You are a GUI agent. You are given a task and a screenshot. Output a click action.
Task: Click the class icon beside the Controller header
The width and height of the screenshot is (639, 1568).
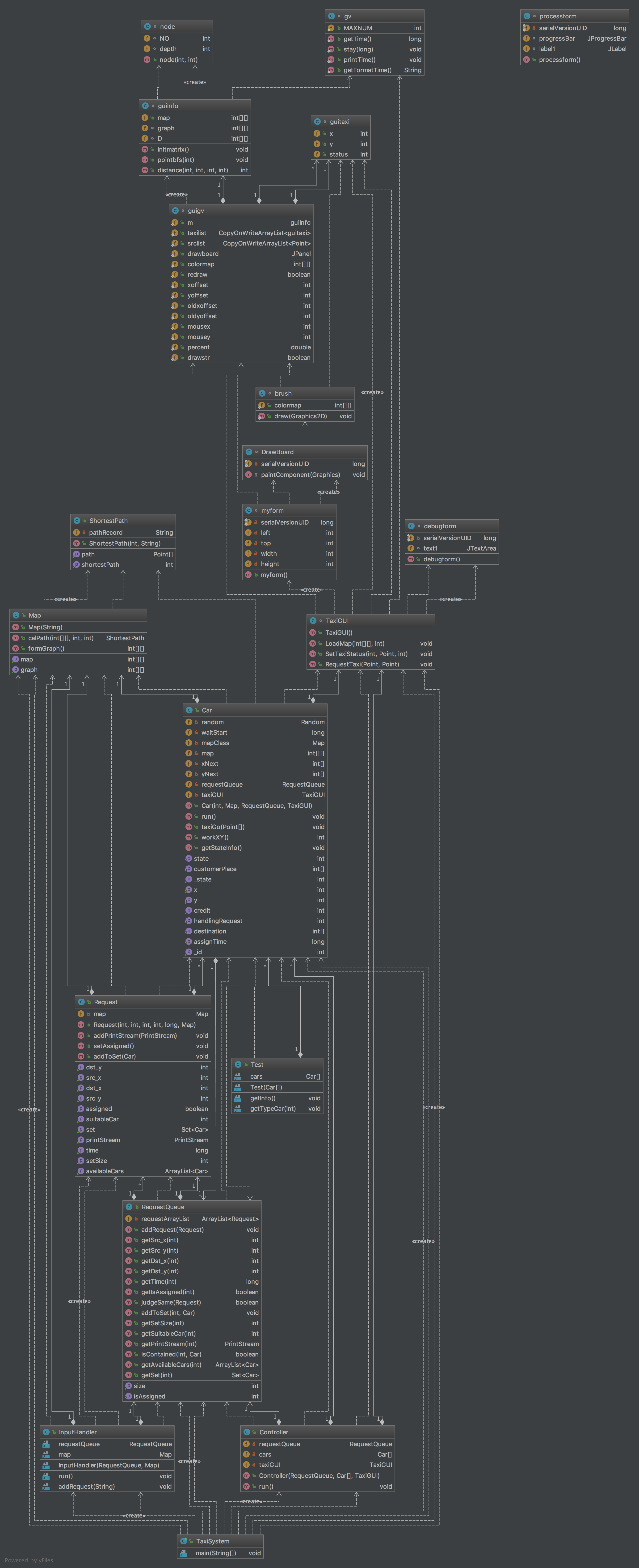click(247, 1432)
